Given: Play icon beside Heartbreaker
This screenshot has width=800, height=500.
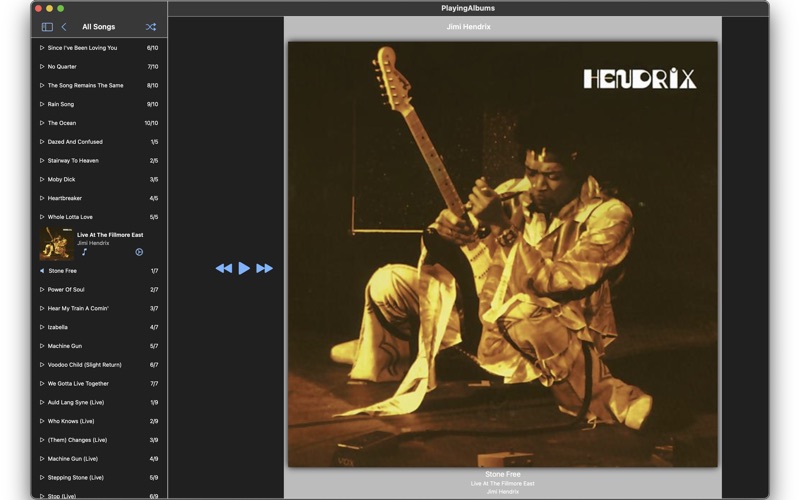Looking at the screenshot, I should (x=42, y=198).
